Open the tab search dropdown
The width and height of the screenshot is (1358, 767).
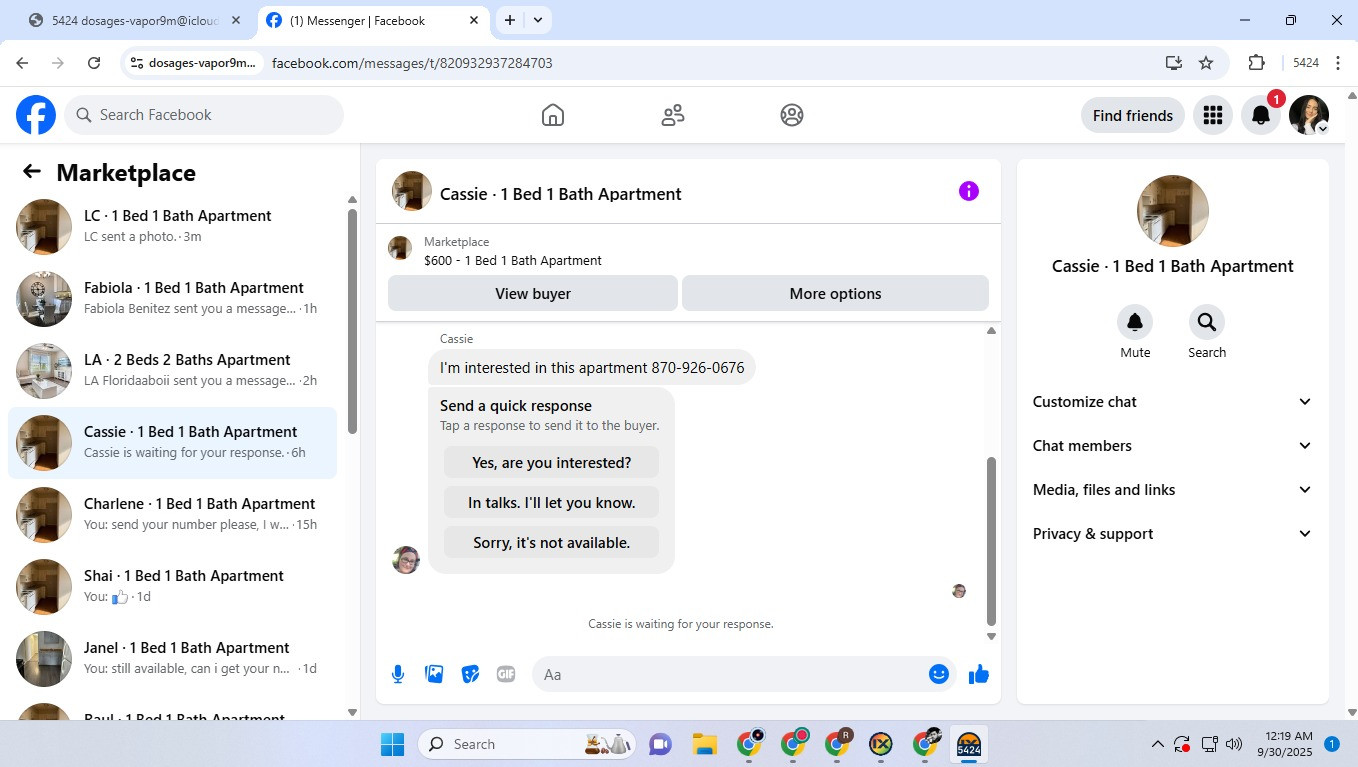point(538,20)
